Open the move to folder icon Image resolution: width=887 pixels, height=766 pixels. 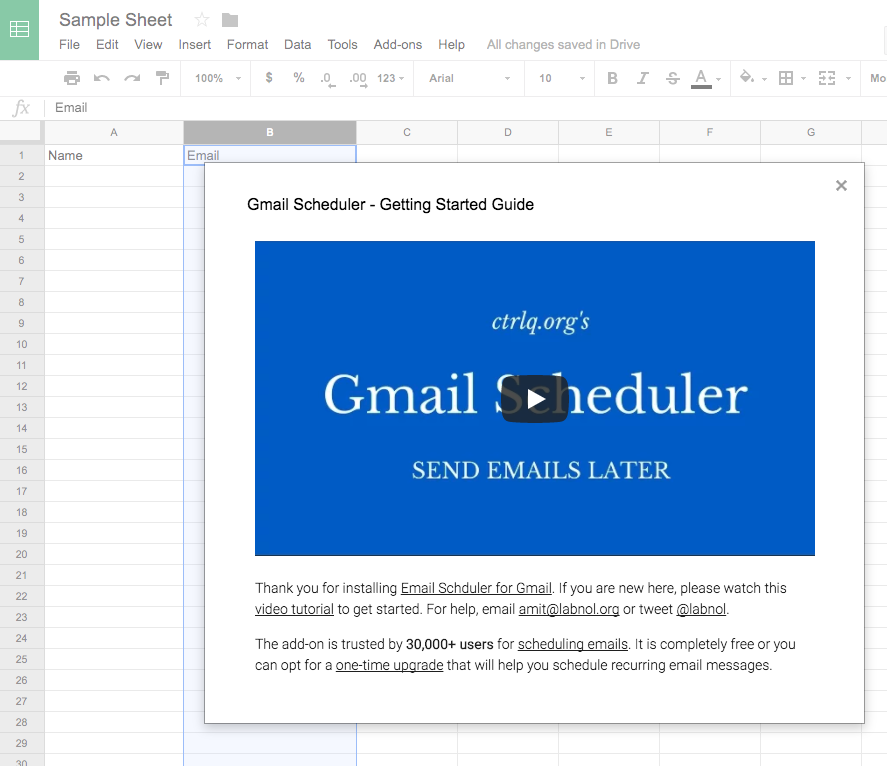230,20
